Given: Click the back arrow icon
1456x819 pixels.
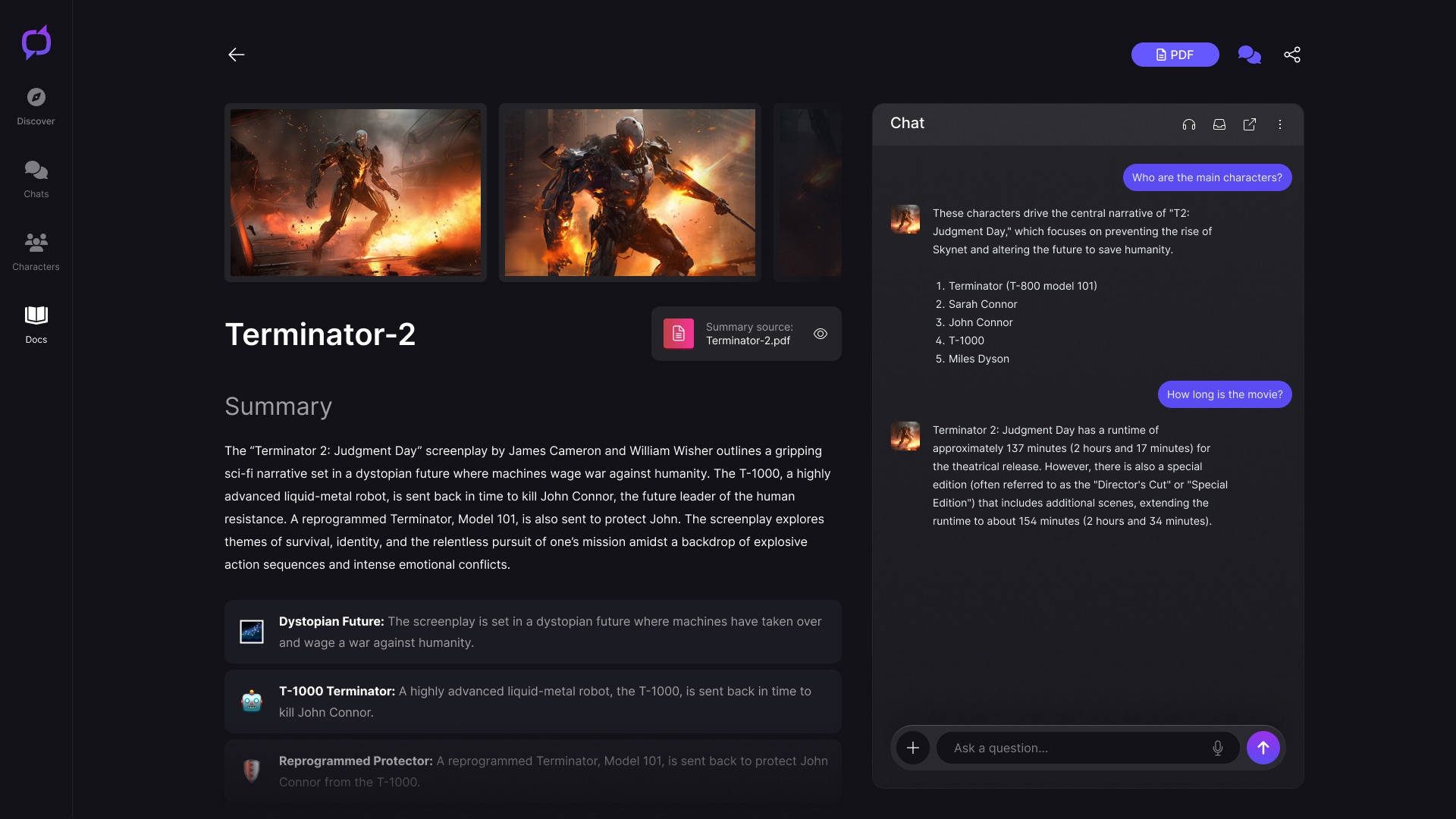Looking at the screenshot, I should click(x=236, y=55).
